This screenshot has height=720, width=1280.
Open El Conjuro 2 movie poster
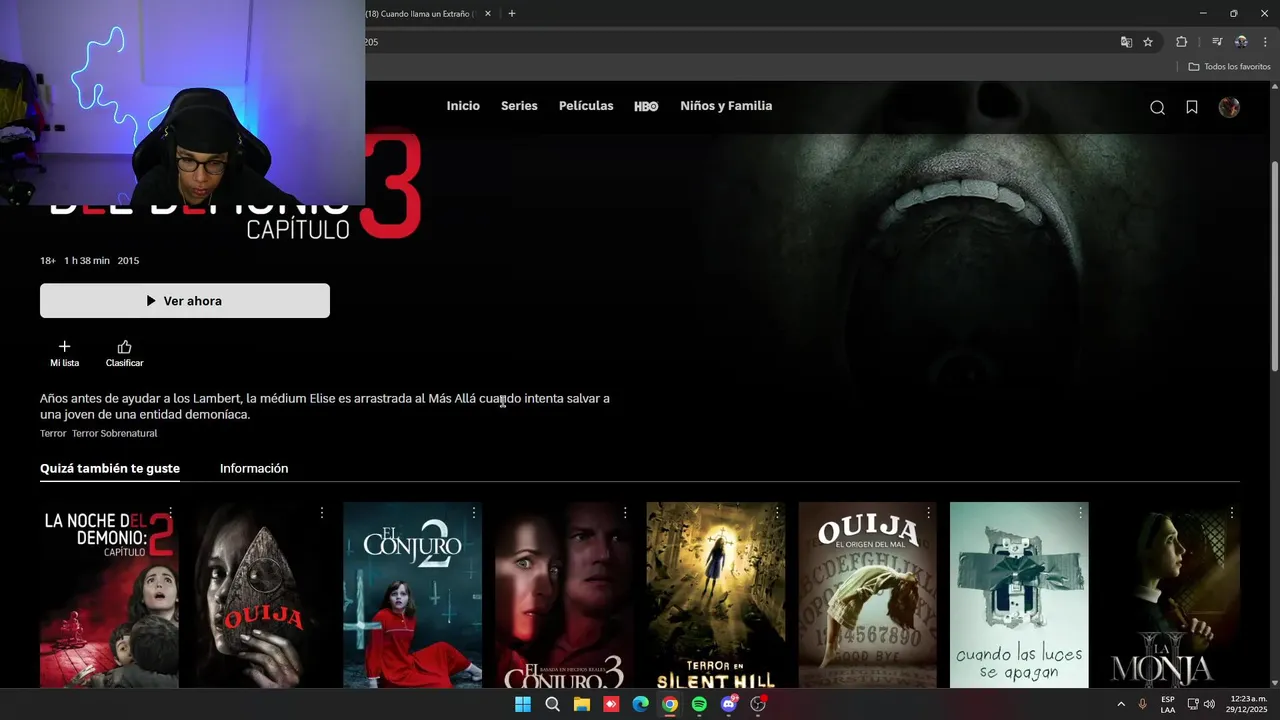(412, 595)
